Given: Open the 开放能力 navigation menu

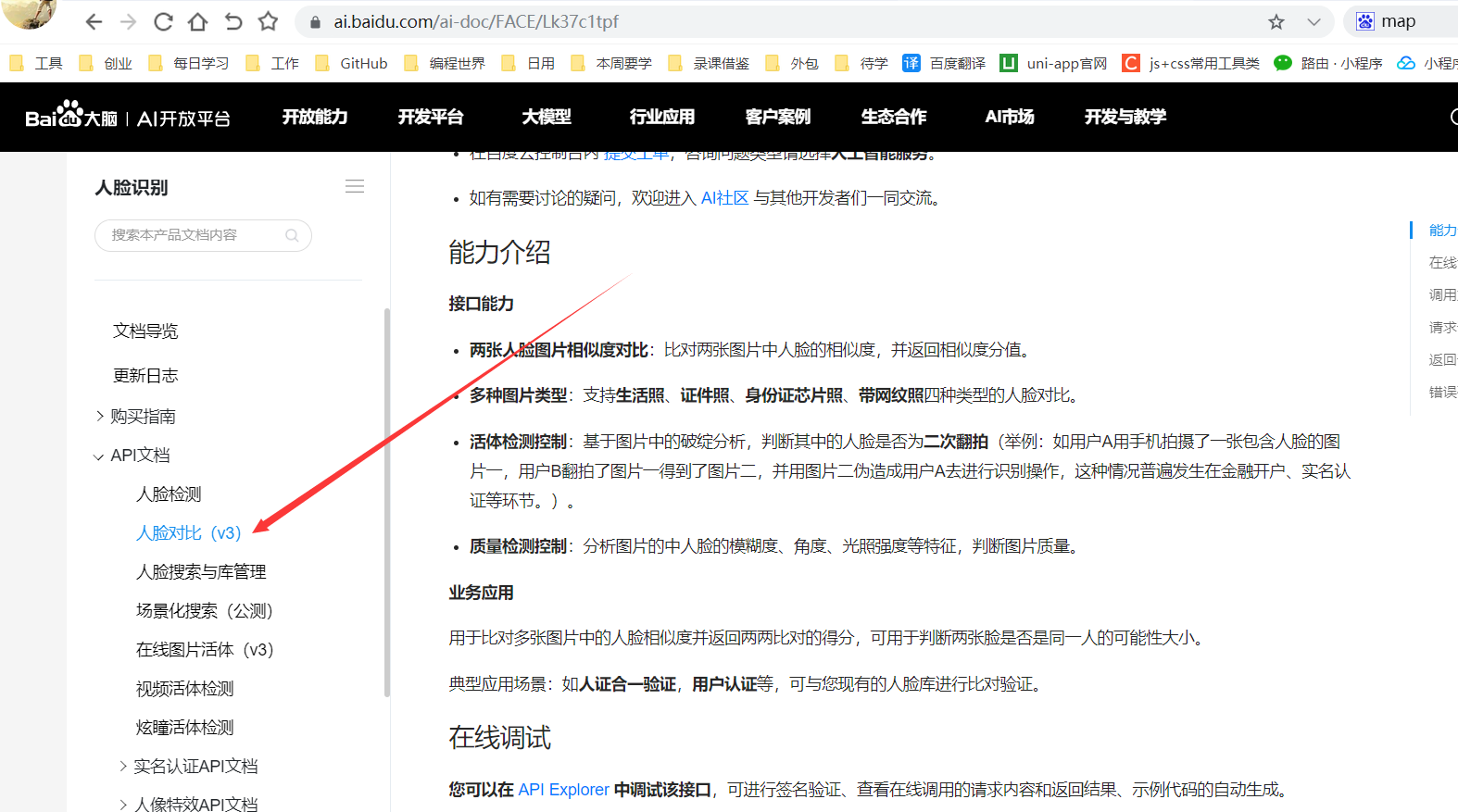Looking at the screenshot, I should click(315, 117).
